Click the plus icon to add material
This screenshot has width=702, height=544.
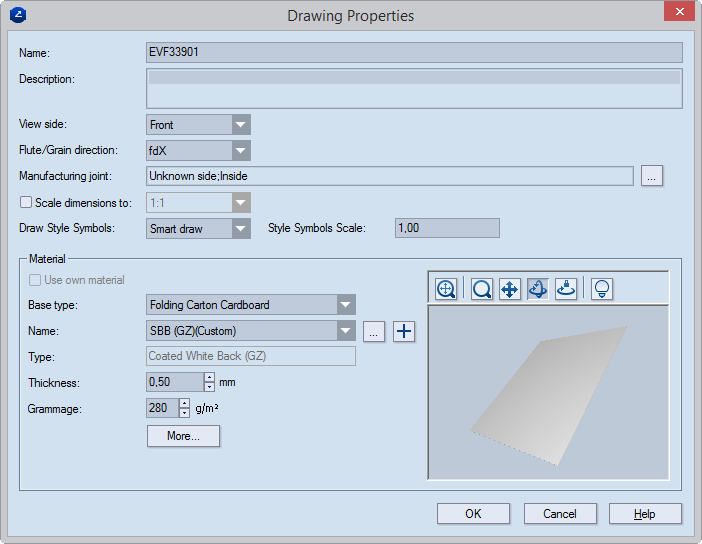(x=403, y=331)
